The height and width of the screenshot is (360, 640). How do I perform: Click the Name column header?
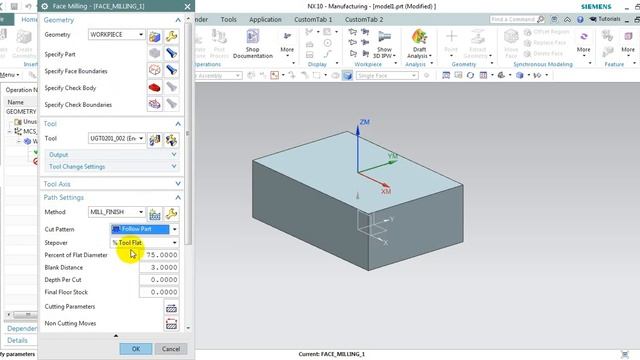(16, 102)
